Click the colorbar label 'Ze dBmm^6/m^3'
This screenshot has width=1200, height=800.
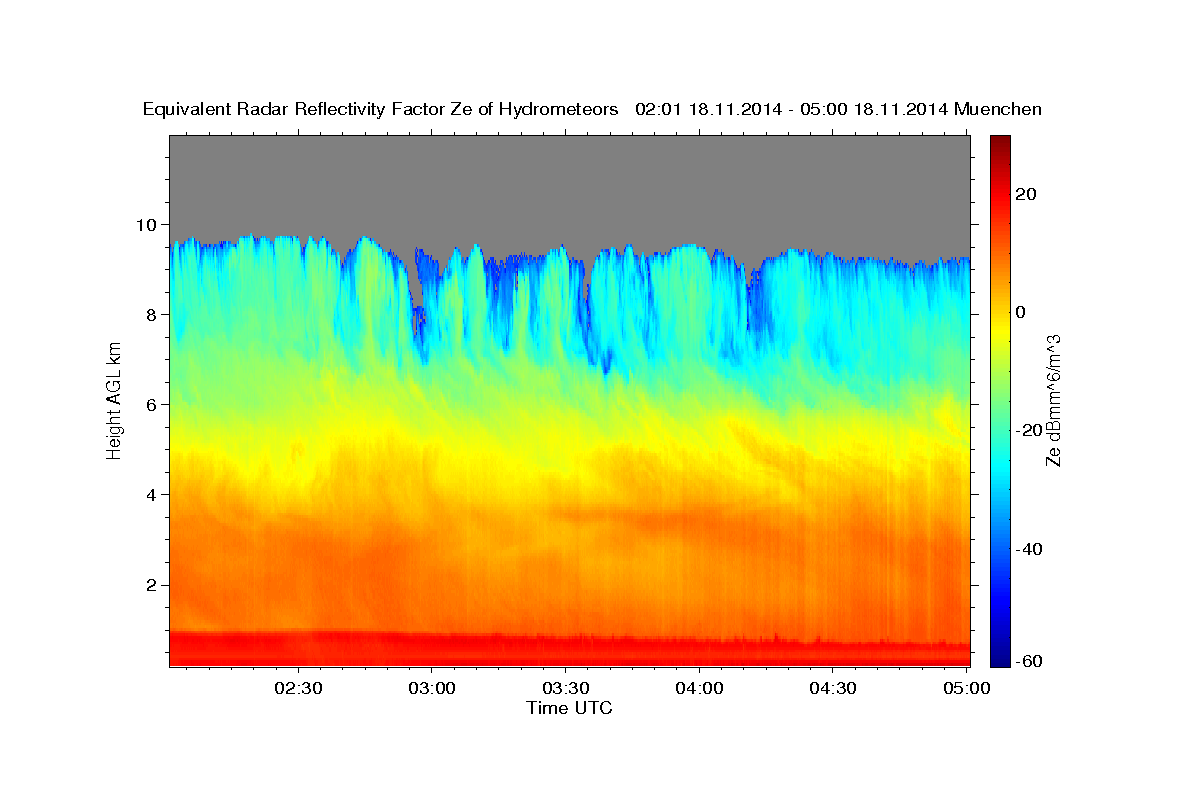[x=1053, y=399]
